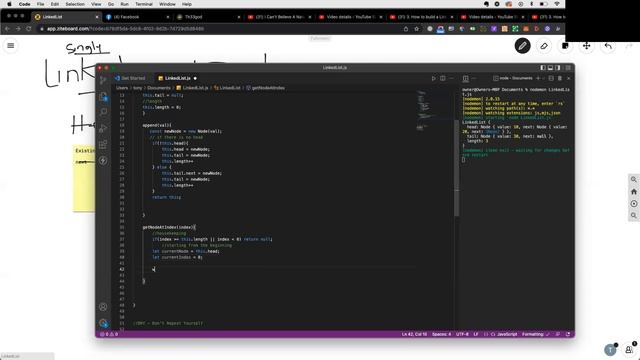Image resolution: width=640 pixels, height=360 pixels.
Task: Focus the browser address bar
Action: [220, 29]
